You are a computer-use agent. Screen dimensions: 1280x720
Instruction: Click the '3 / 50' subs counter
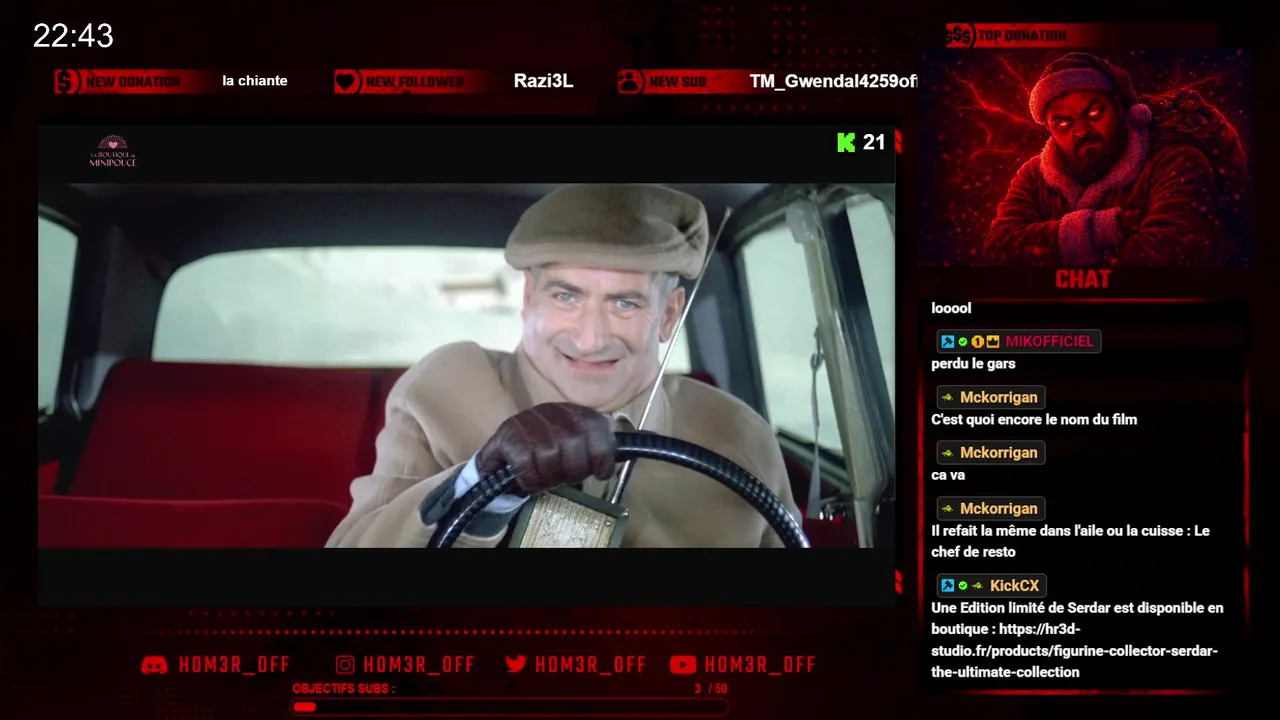coord(711,689)
